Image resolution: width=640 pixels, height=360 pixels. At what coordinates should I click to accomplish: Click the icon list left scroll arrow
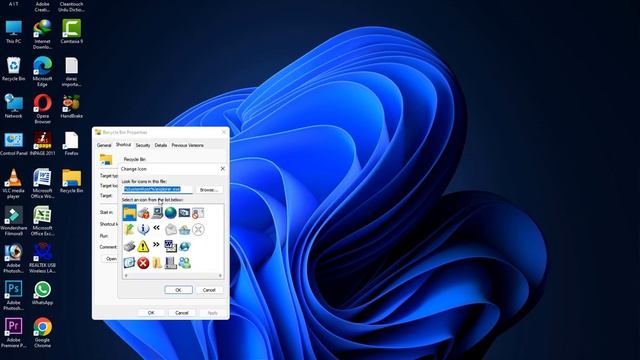coord(126,276)
